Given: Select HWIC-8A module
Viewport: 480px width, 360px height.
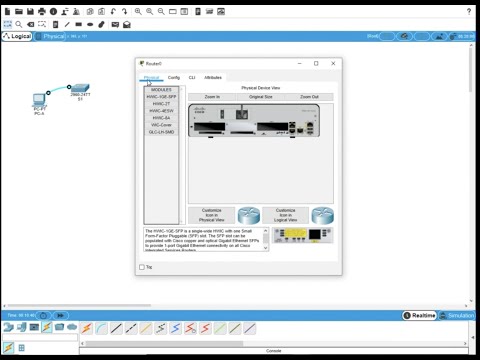Looking at the screenshot, I should pos(161,118).
